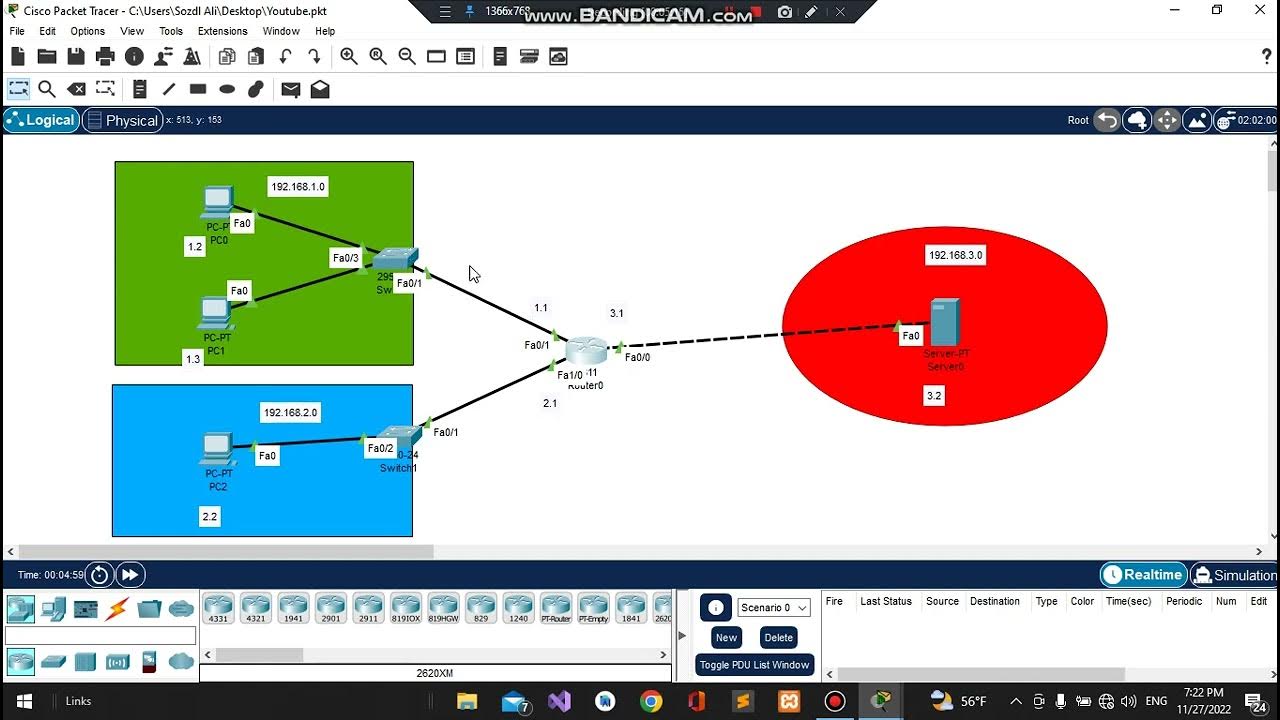Switch to Simulation mode
This screenshot has width=1280, height=720.
tap(1234, 575)
